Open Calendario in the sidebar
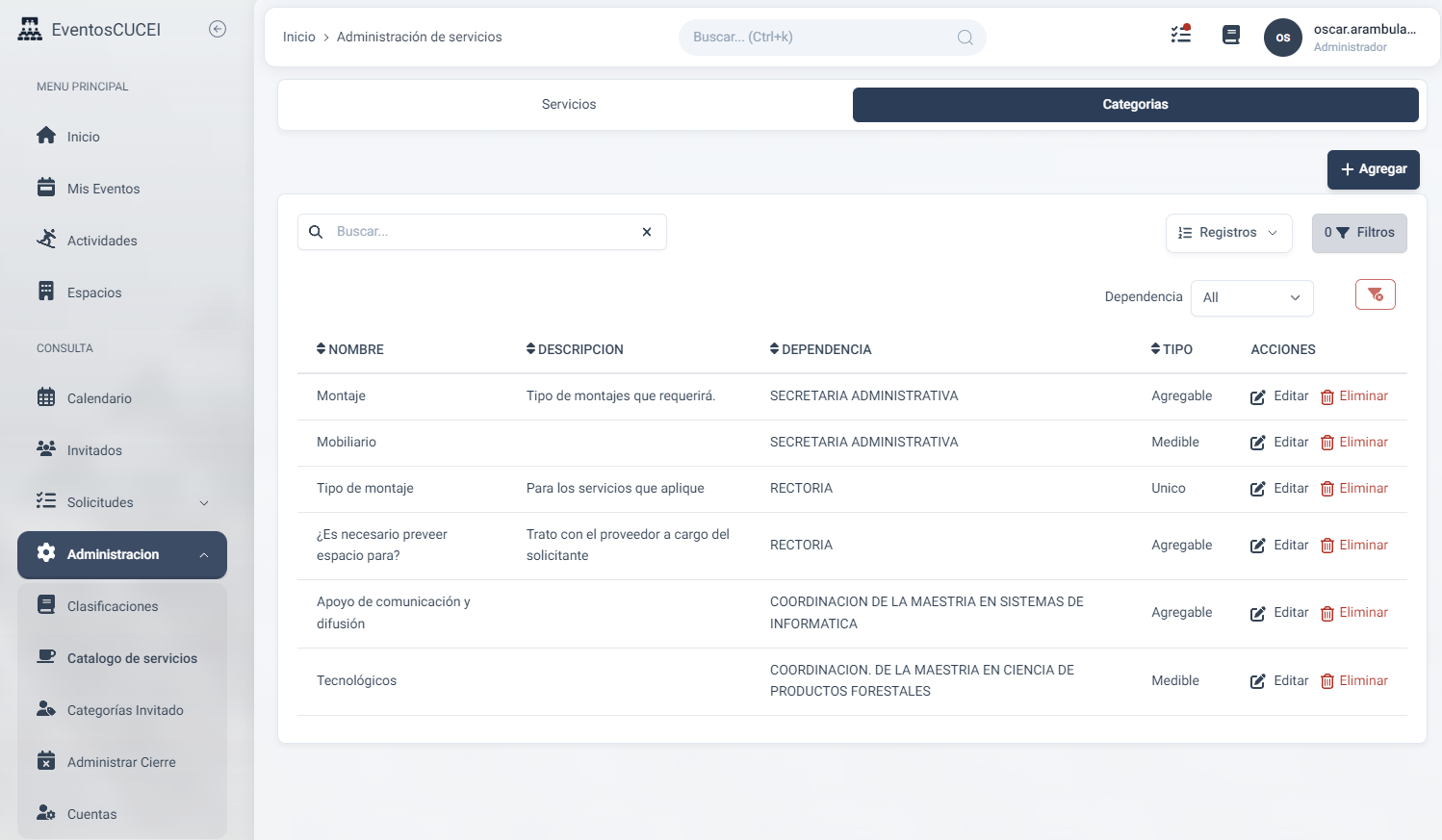This screenshot has width=1442, height=840. [99, 398]
